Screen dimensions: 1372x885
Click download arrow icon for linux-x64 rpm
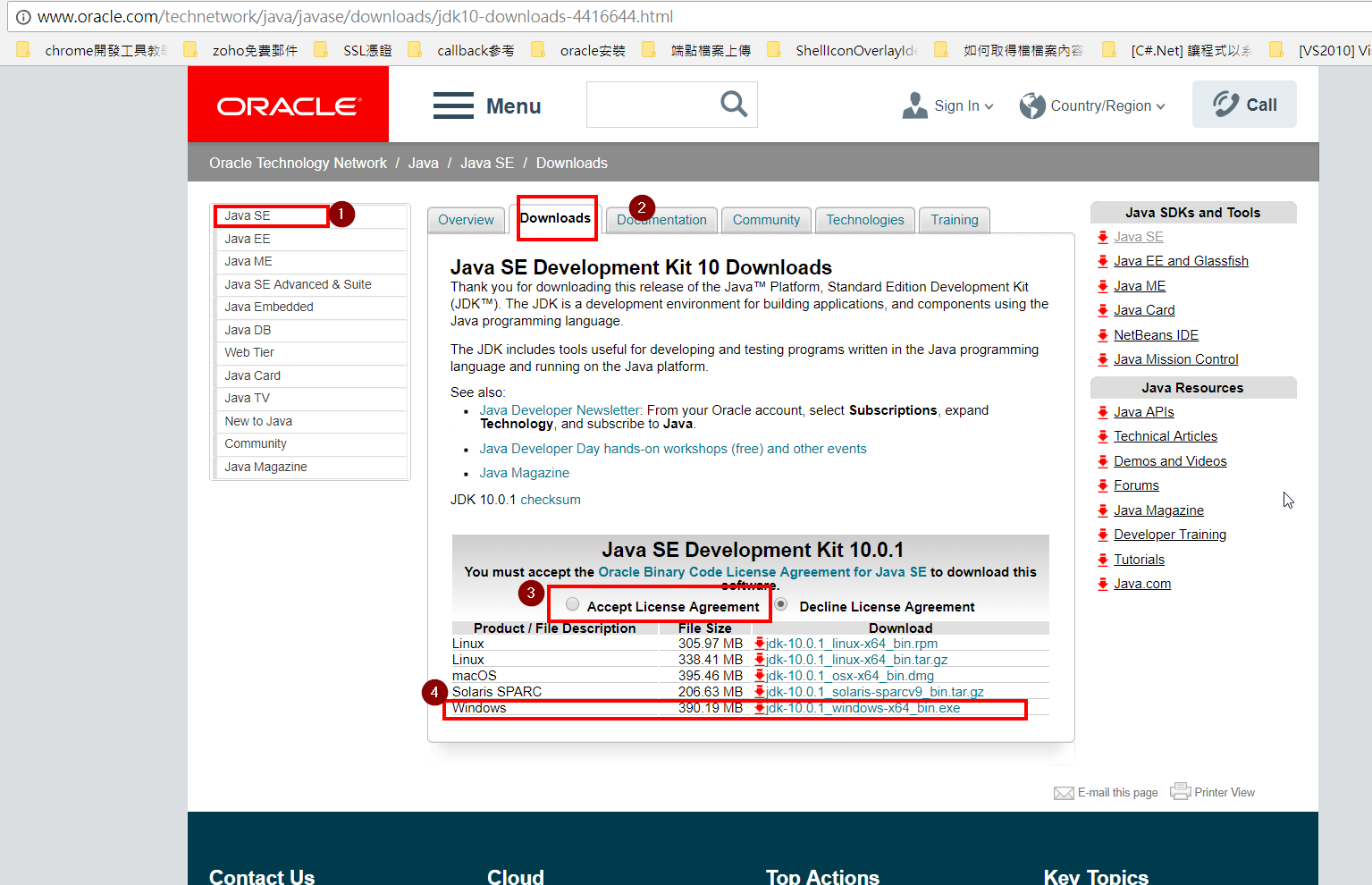click(x=760, y=644)
